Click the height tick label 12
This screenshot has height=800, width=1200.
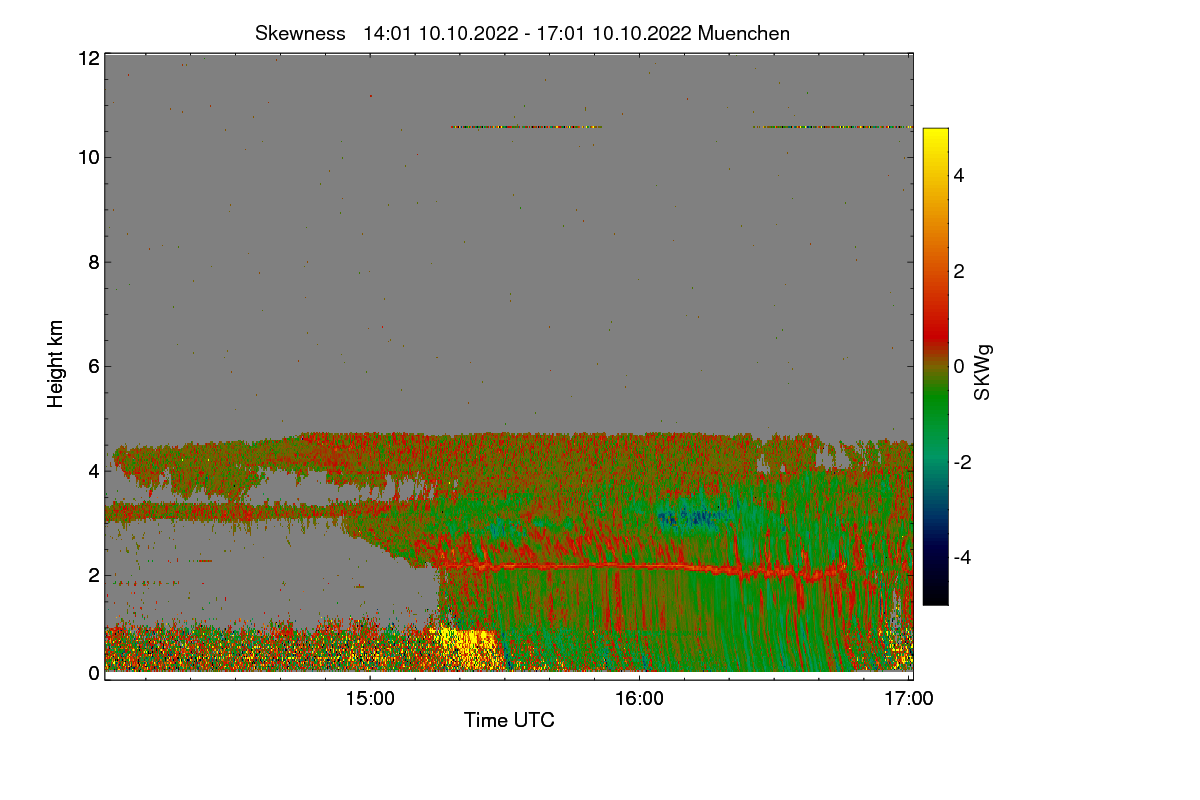pyautogui.click(x=88, y=58)
